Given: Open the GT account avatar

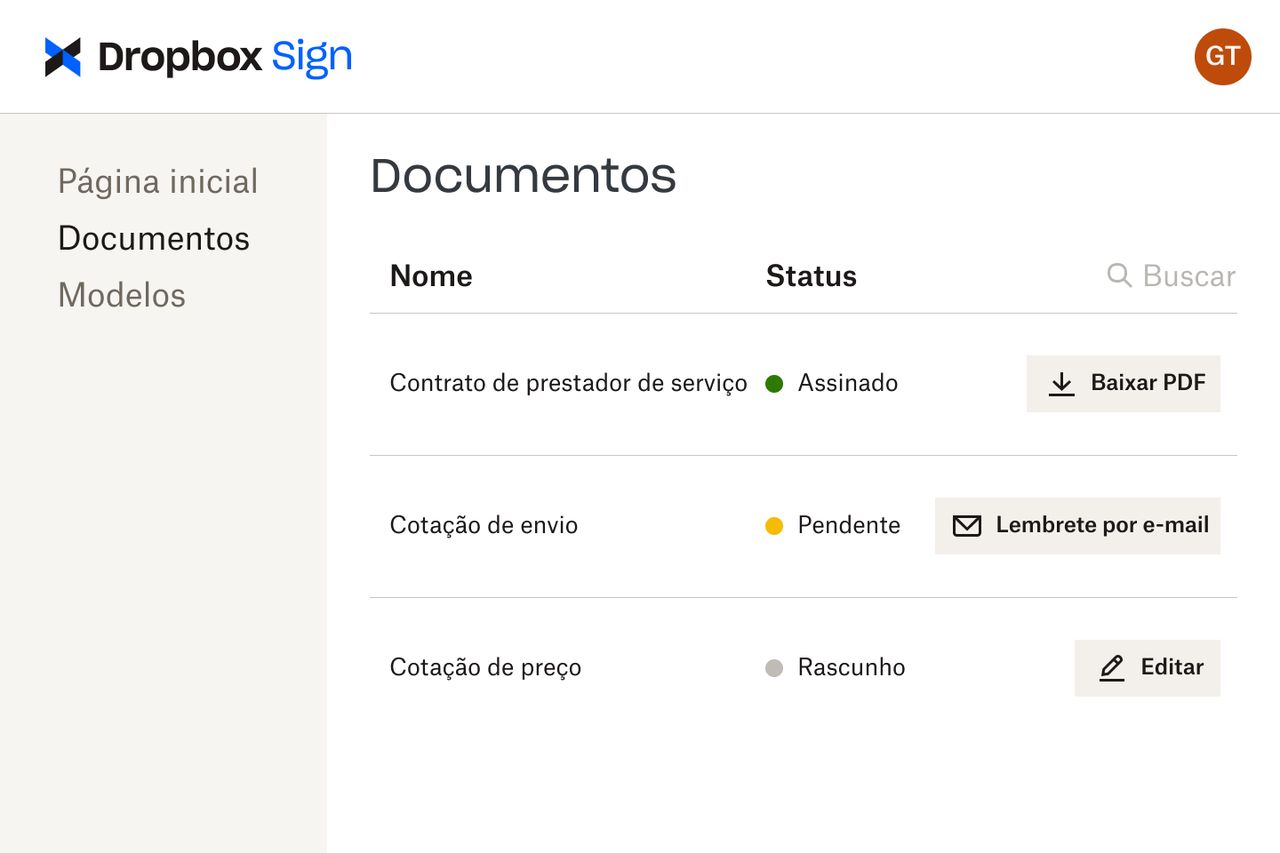Looking at the screenshot, I should [1221, 57].
